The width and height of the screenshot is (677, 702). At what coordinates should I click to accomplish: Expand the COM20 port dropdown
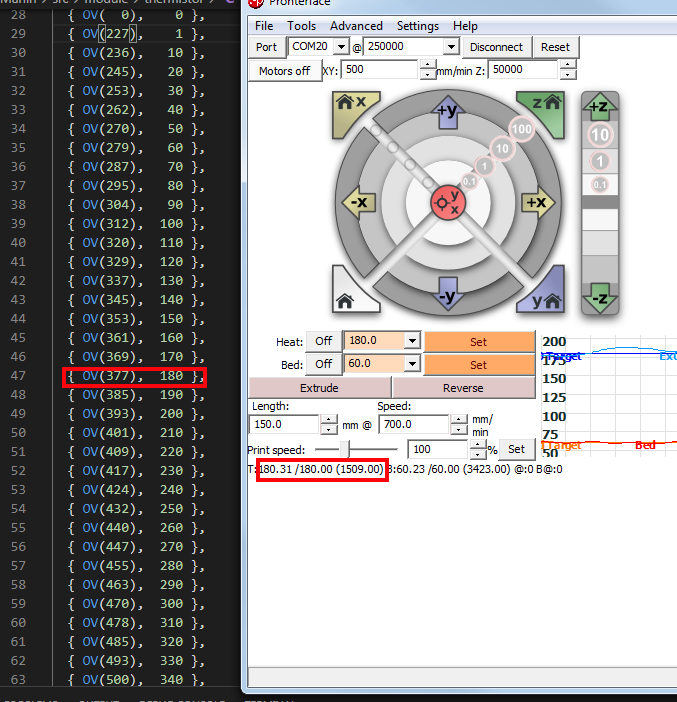341,47
